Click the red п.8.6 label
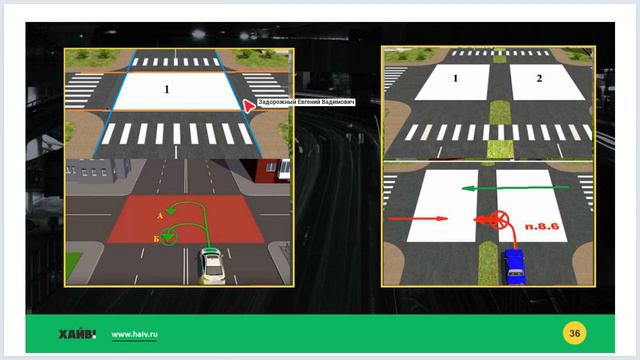The image size is (640, 360). (x=541, y=226)
